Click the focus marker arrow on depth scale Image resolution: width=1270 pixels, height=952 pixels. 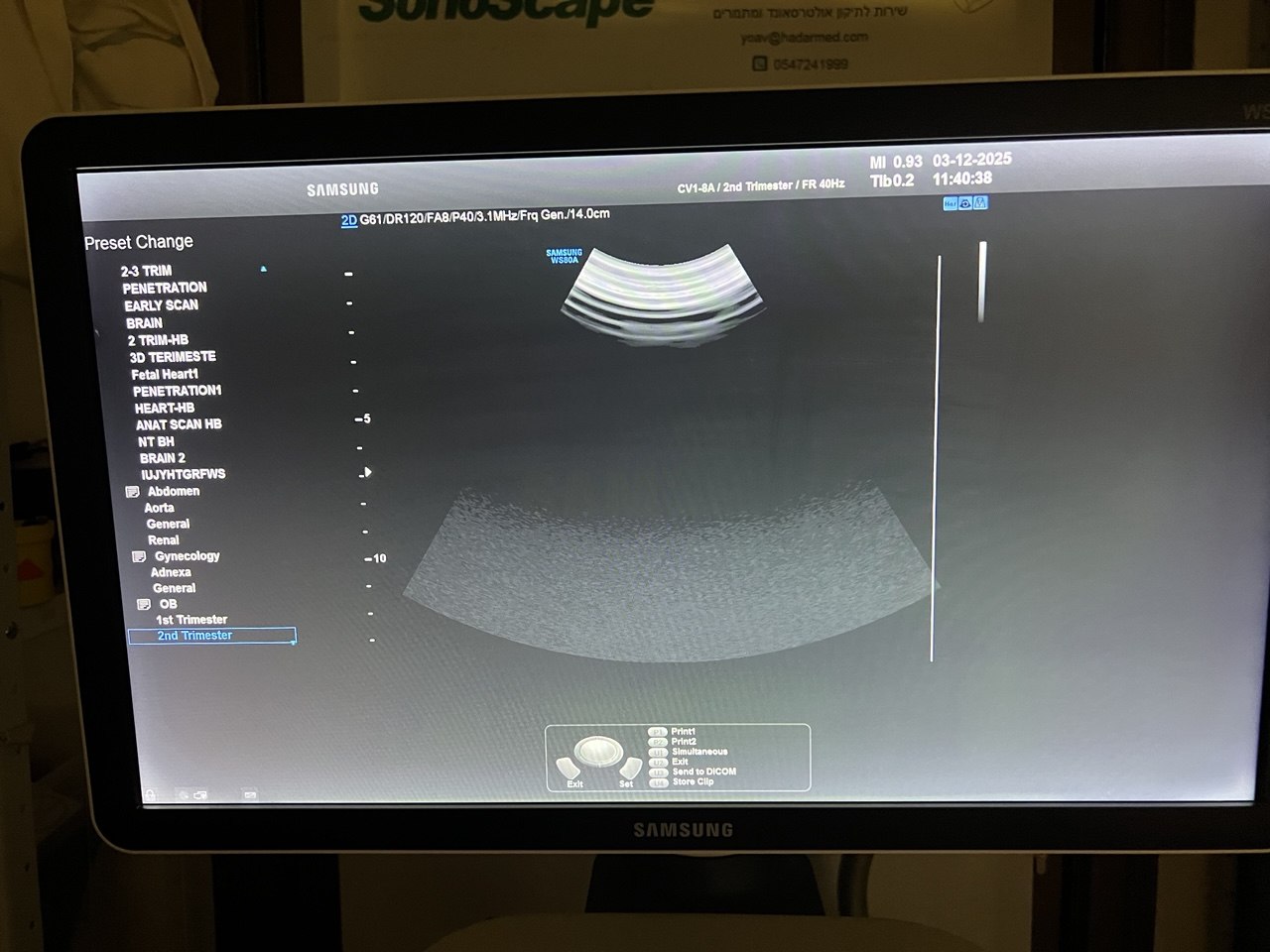[368, 472]
